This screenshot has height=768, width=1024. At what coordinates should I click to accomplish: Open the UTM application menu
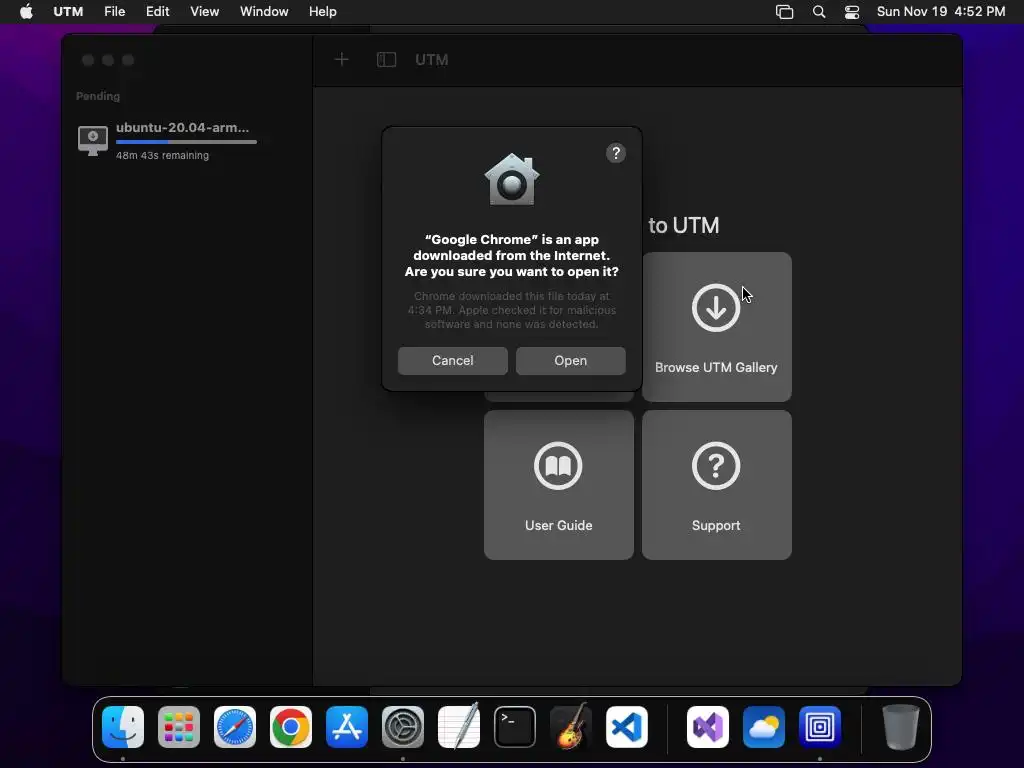tap(68, 12)
